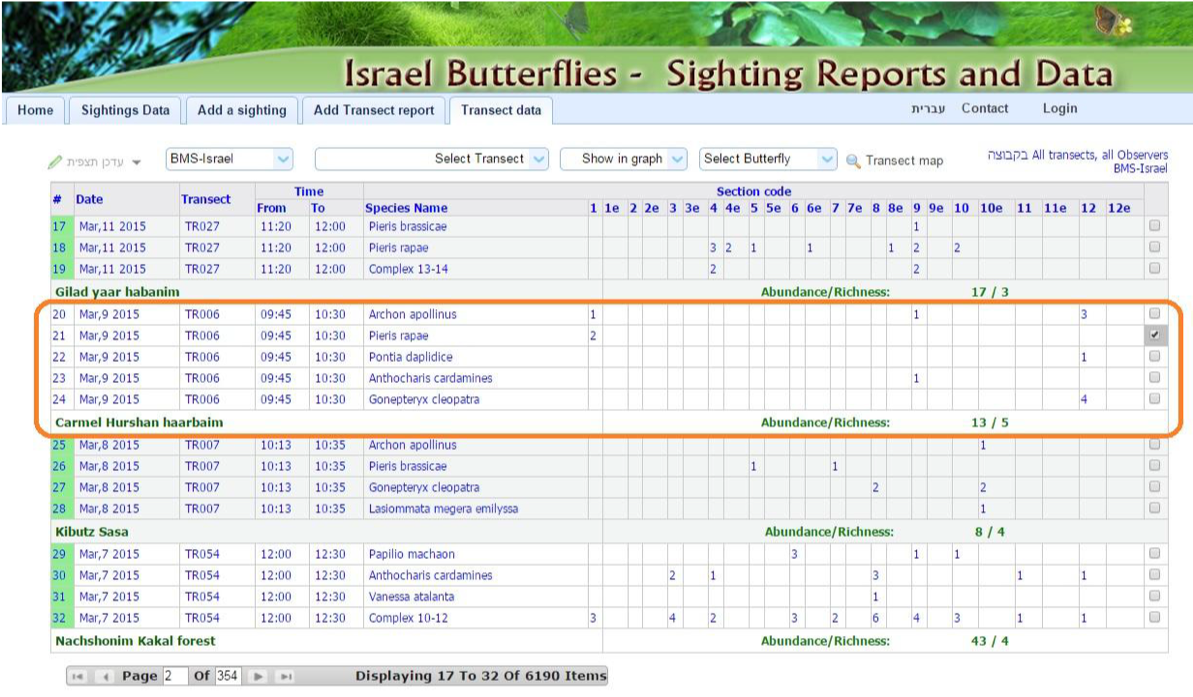
Task: Go to the next page of results
Action: pyautogui.click(x=258, y=675)
